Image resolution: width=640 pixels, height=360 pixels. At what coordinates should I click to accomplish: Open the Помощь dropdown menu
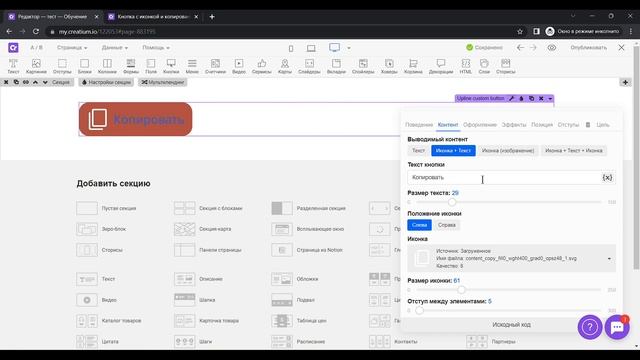156,48
